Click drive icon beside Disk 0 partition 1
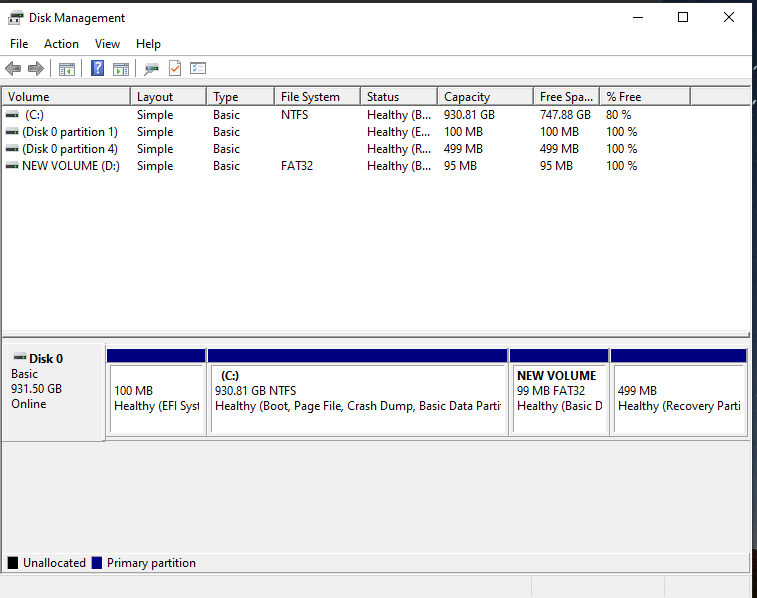 point(12,132)
